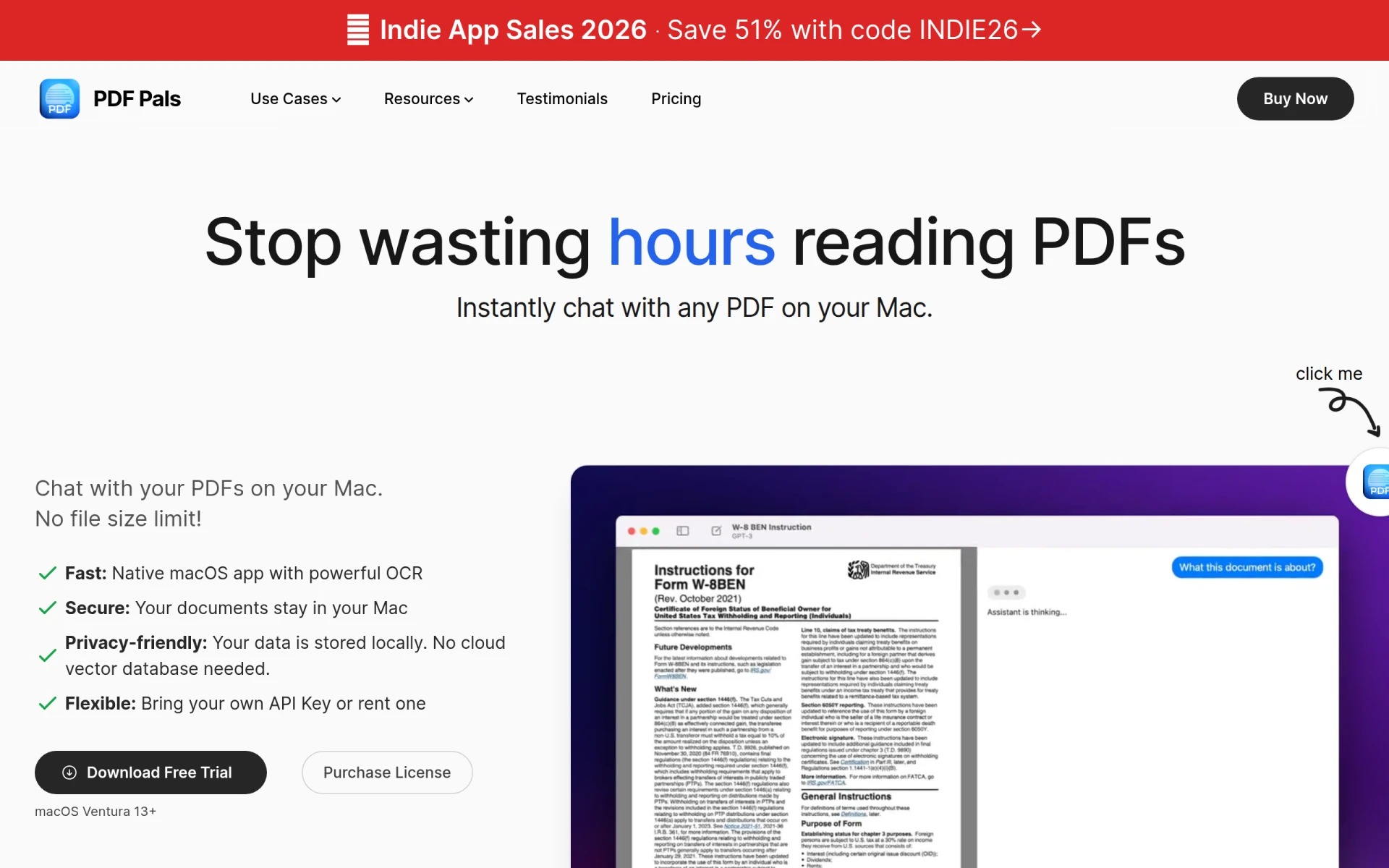Click the Purchase License button
The height and width of the screenshot is (868, 1389).
click(387, 772)
